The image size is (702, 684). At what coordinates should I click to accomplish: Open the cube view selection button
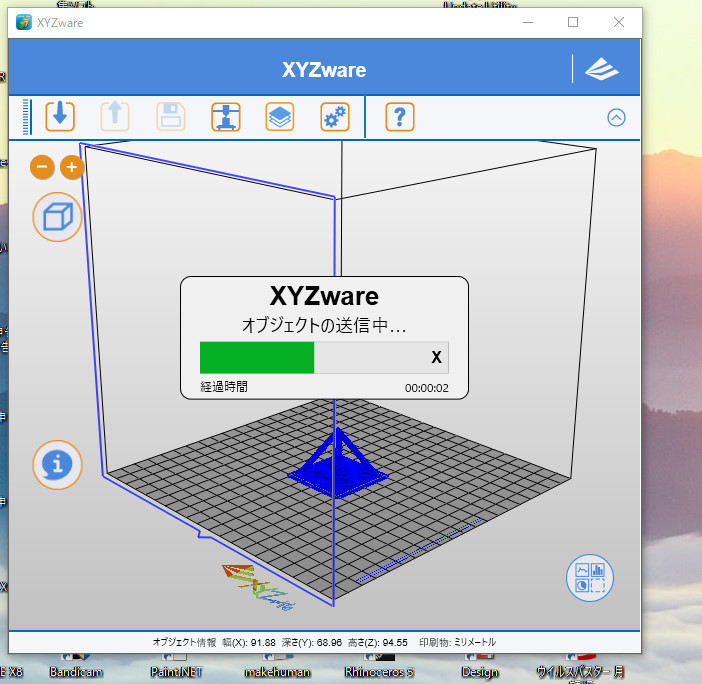click(x=57, y=217)
